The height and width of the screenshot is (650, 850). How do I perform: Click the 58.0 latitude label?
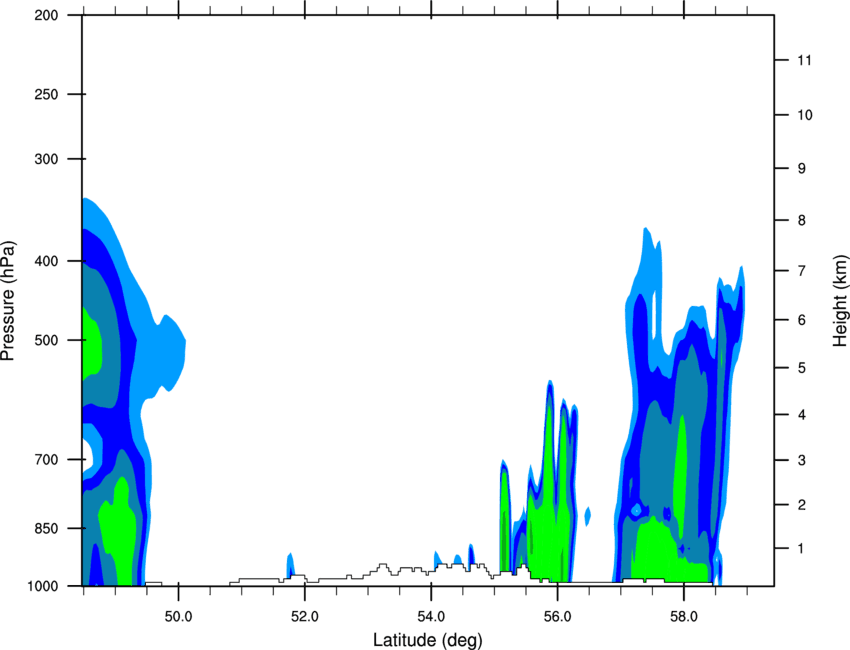click(x=684, y=617)
